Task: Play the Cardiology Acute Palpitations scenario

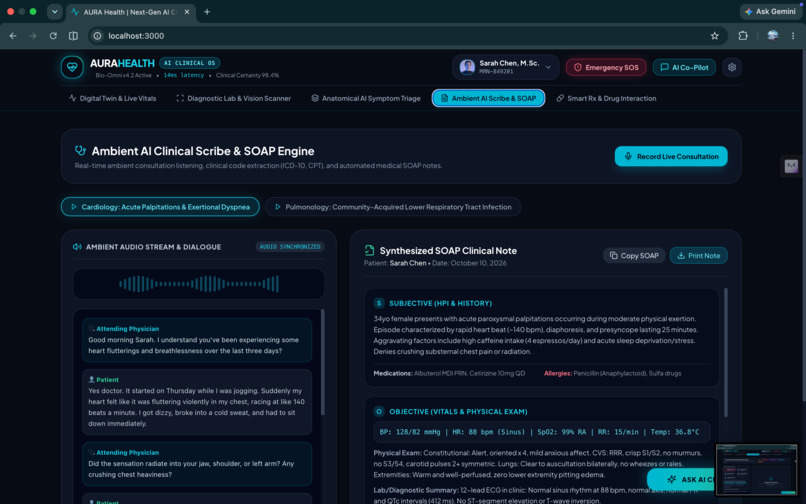Action: 160,207
